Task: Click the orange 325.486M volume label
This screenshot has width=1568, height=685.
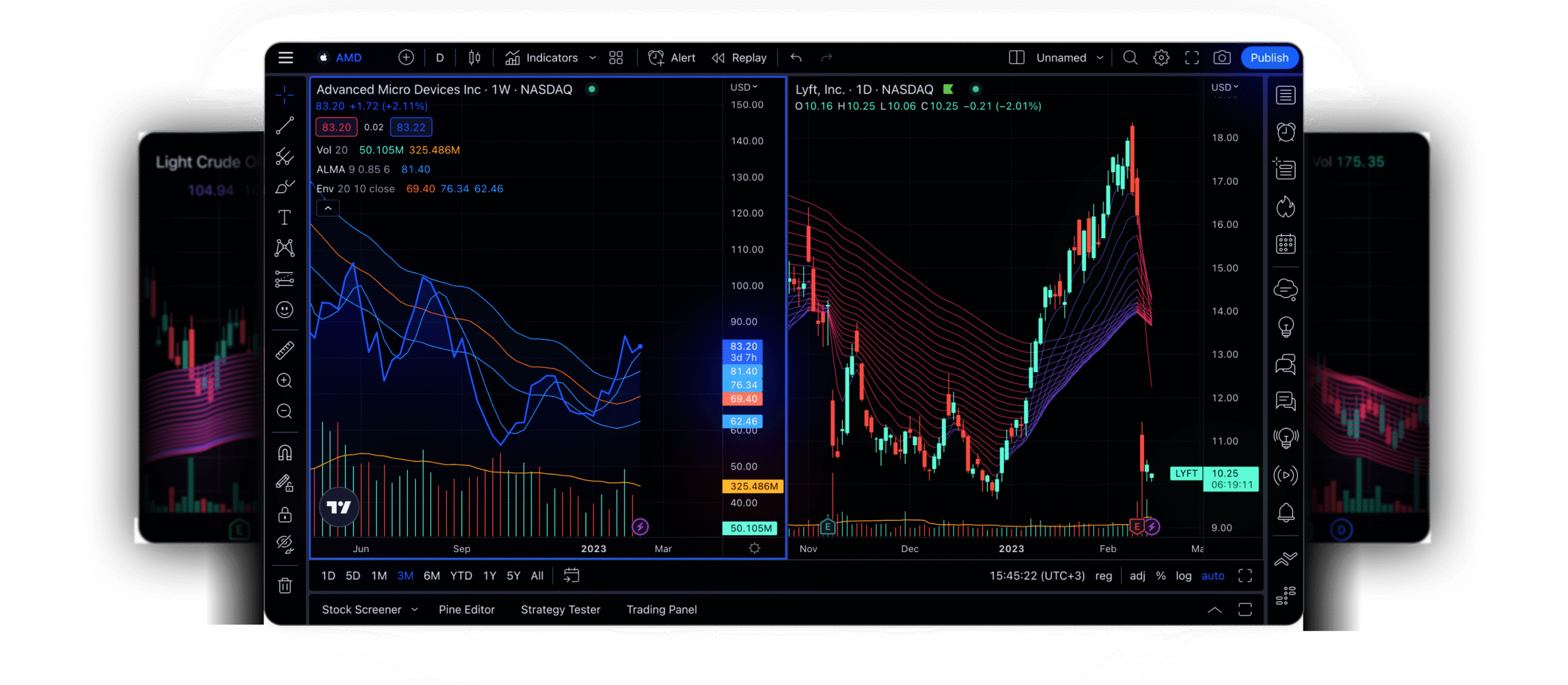Action: pyautogui.click(x=753, y=486)
